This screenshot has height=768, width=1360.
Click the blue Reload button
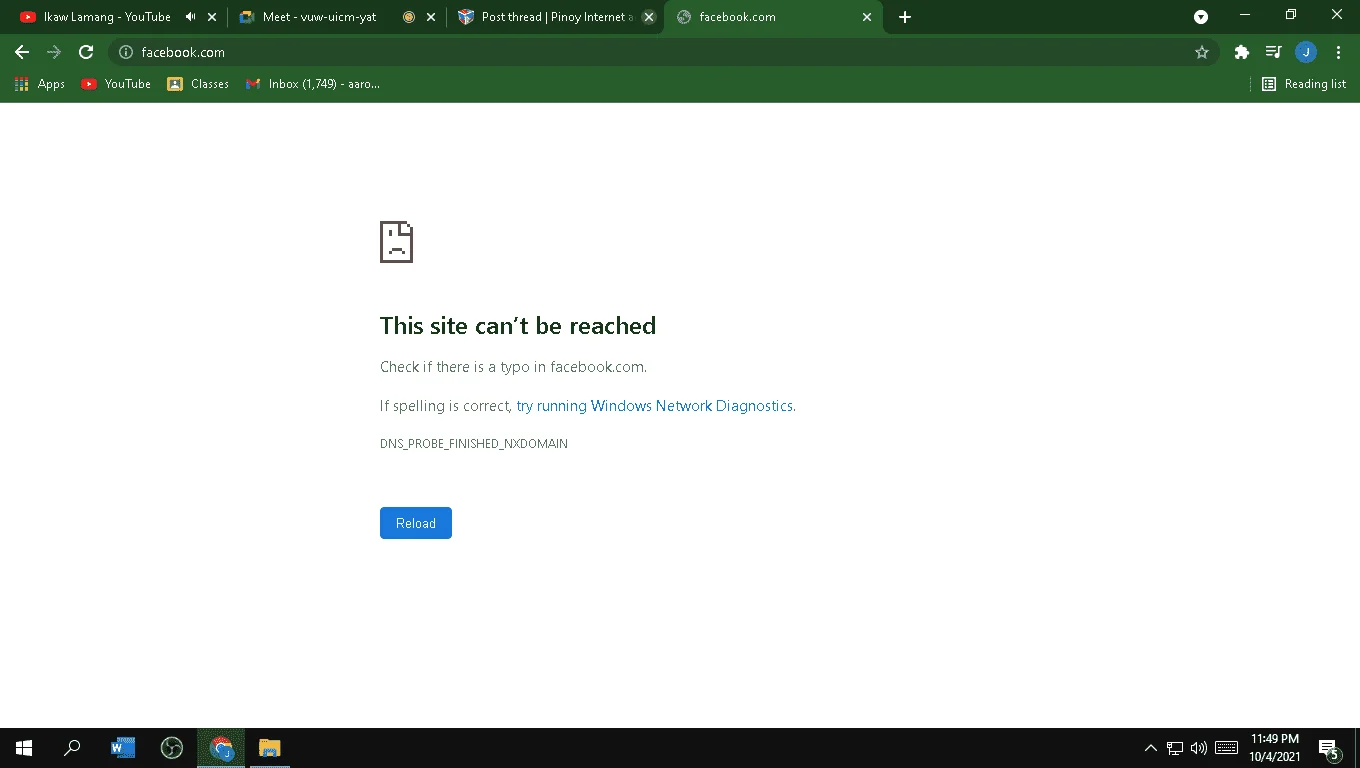pos(416,523)
